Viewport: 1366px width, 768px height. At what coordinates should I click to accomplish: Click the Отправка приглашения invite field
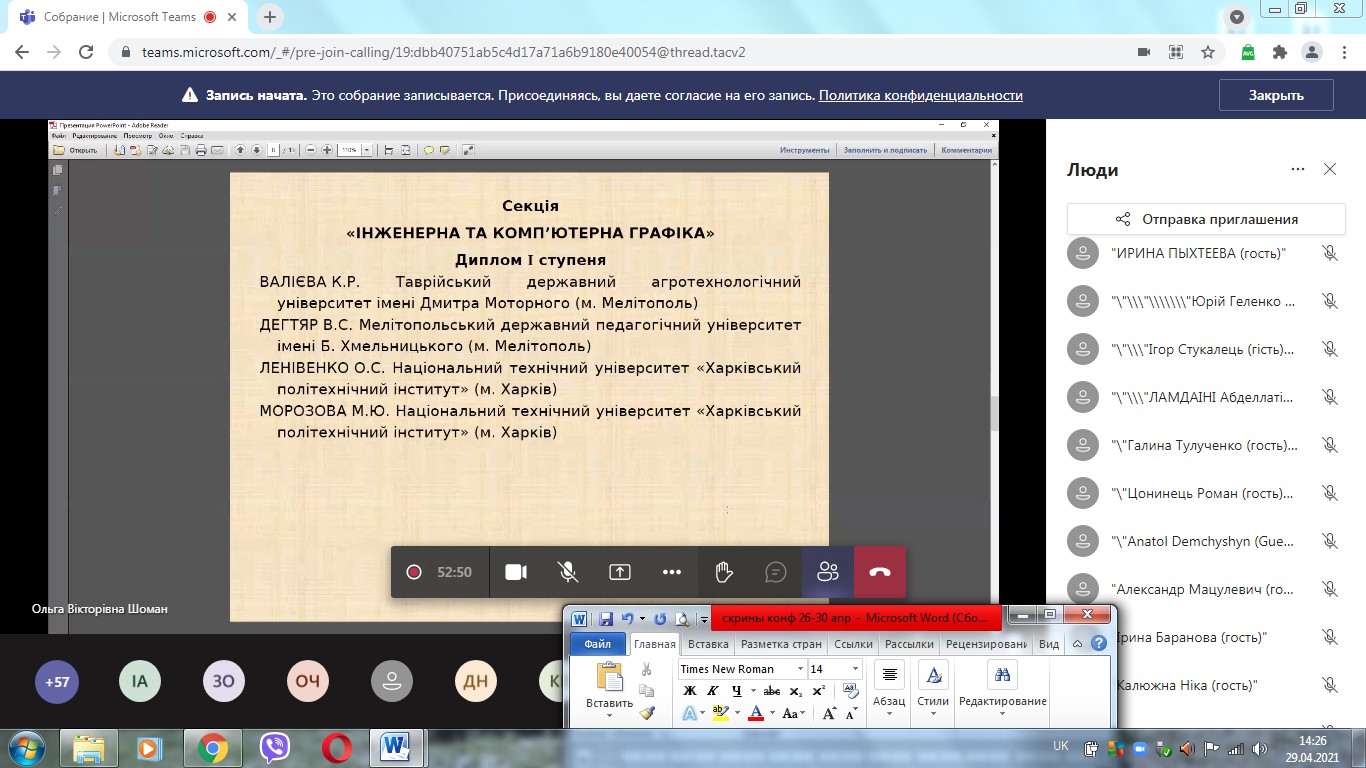click(x=1205, y=220)
